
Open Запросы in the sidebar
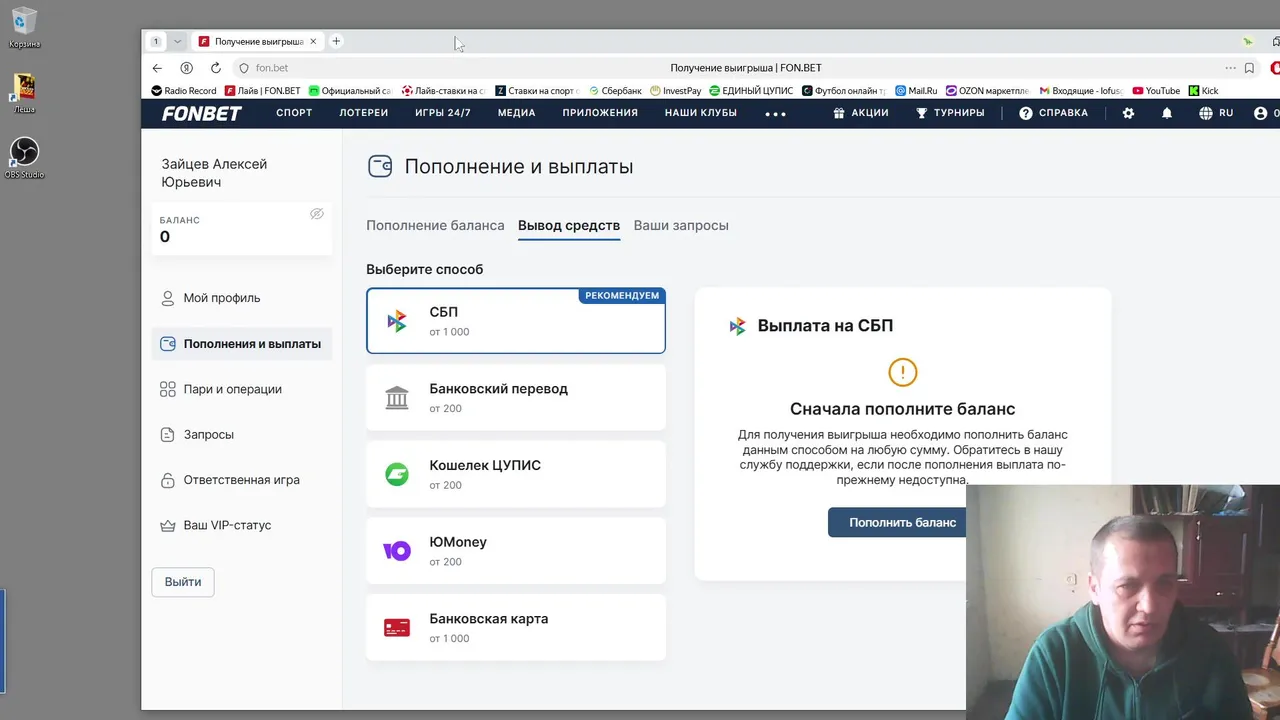click(242, 434)
